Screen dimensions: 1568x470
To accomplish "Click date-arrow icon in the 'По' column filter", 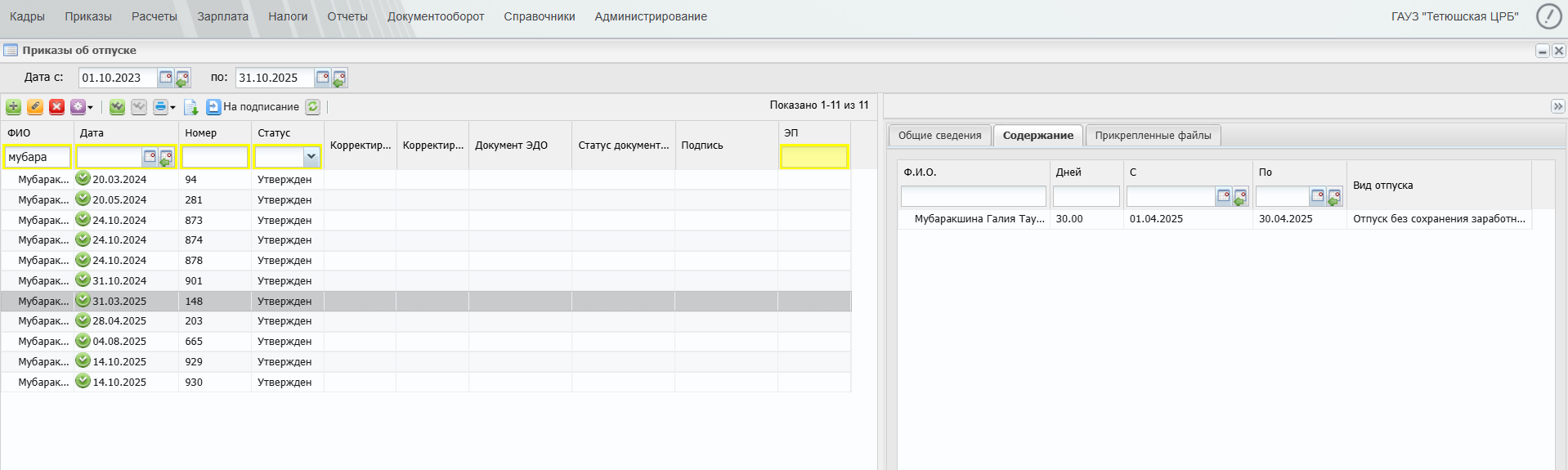I will pos(1334,196).
